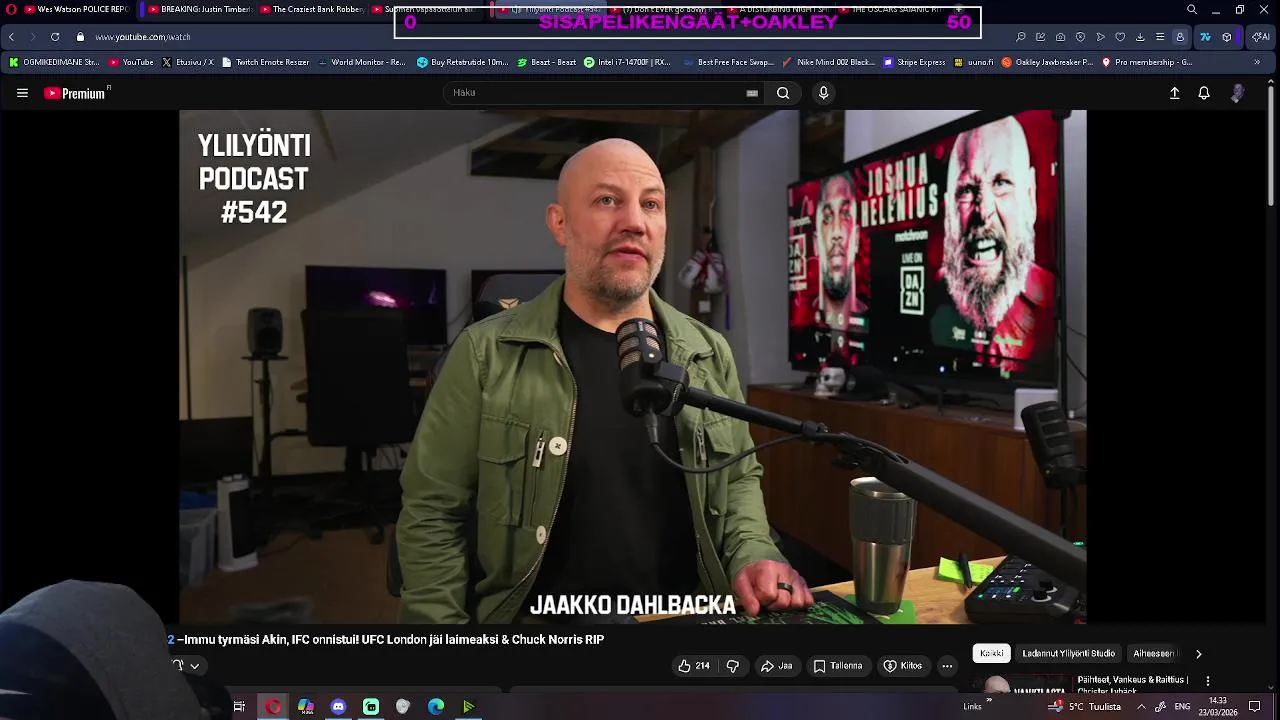View site info via the lock icon
This screenshot has height=720, width=1280.
80,37
